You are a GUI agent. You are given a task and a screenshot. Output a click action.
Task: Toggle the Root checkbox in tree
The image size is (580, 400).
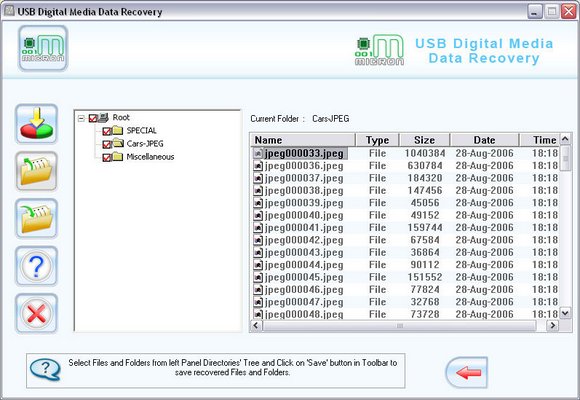tap(93, 118)
